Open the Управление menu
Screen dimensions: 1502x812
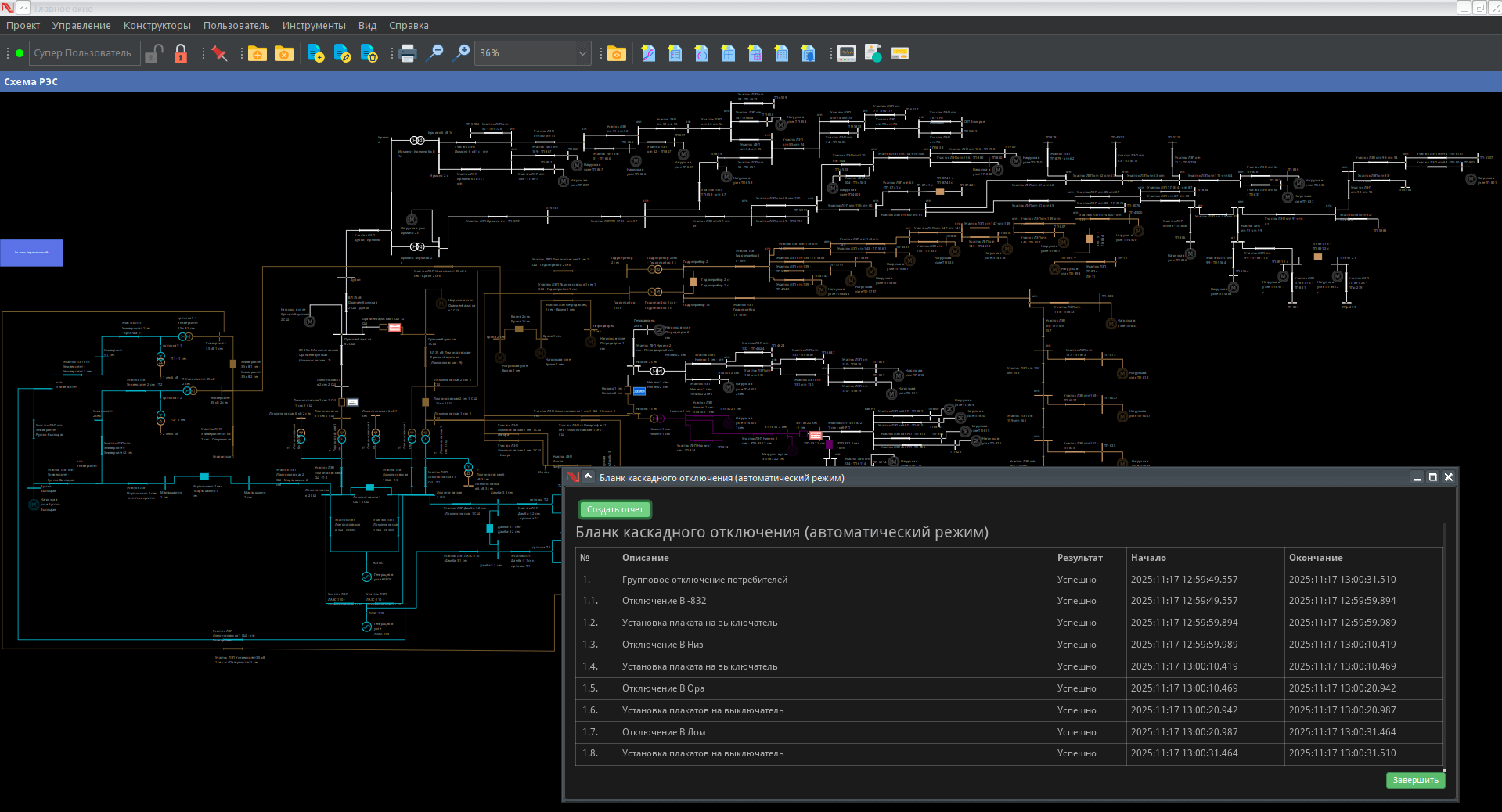point(81,25)
